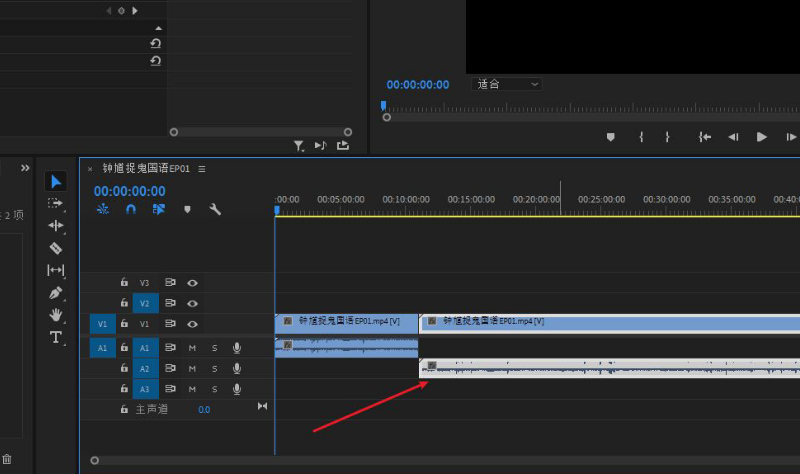Image resolution: width=800 pixels, height=474 pixels.
Task: Toggle A3 track targeting
Action: click(x=145, y=389)
